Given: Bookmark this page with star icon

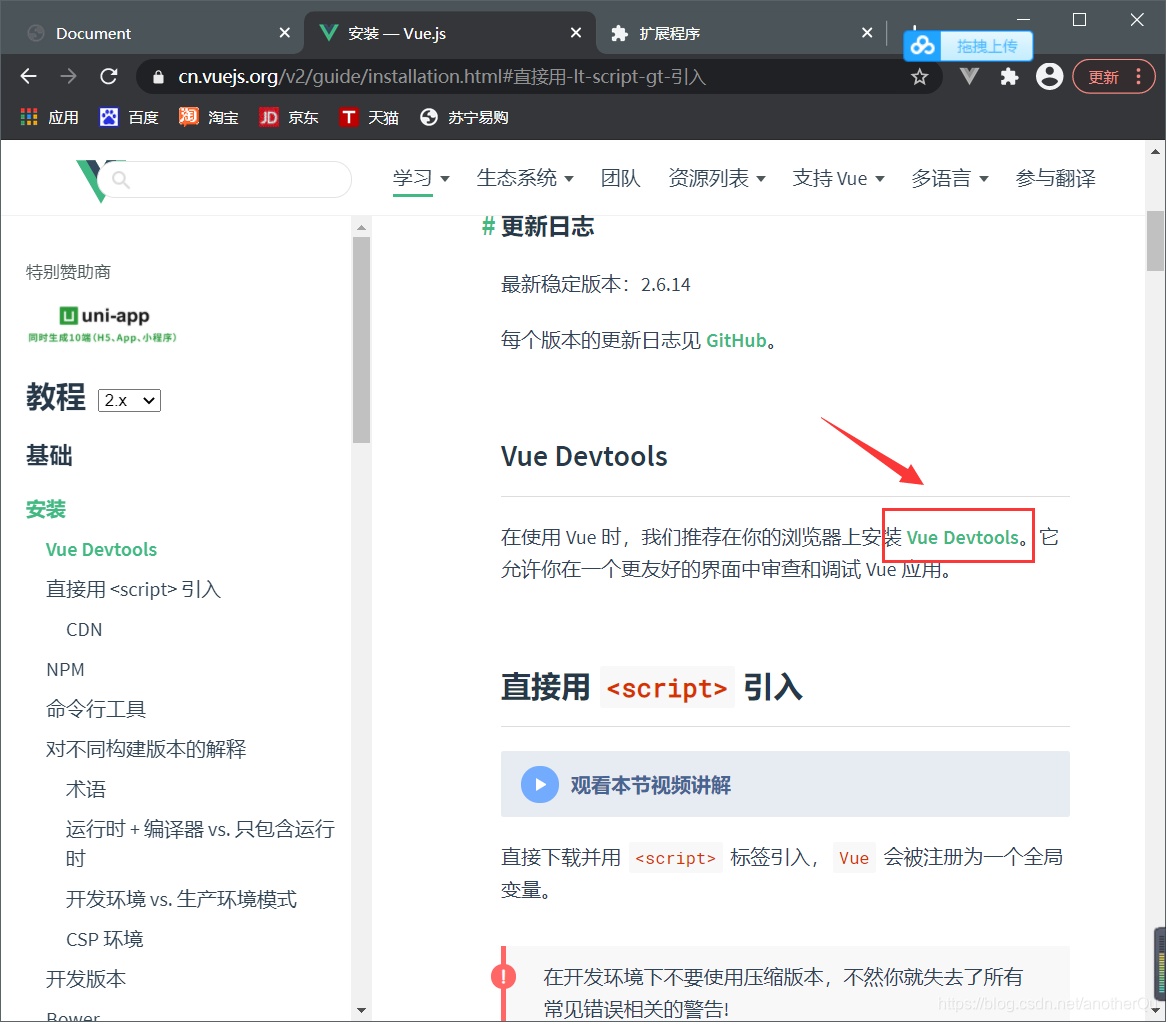Looking at the screenshot, I should click(x=920, y=77).
